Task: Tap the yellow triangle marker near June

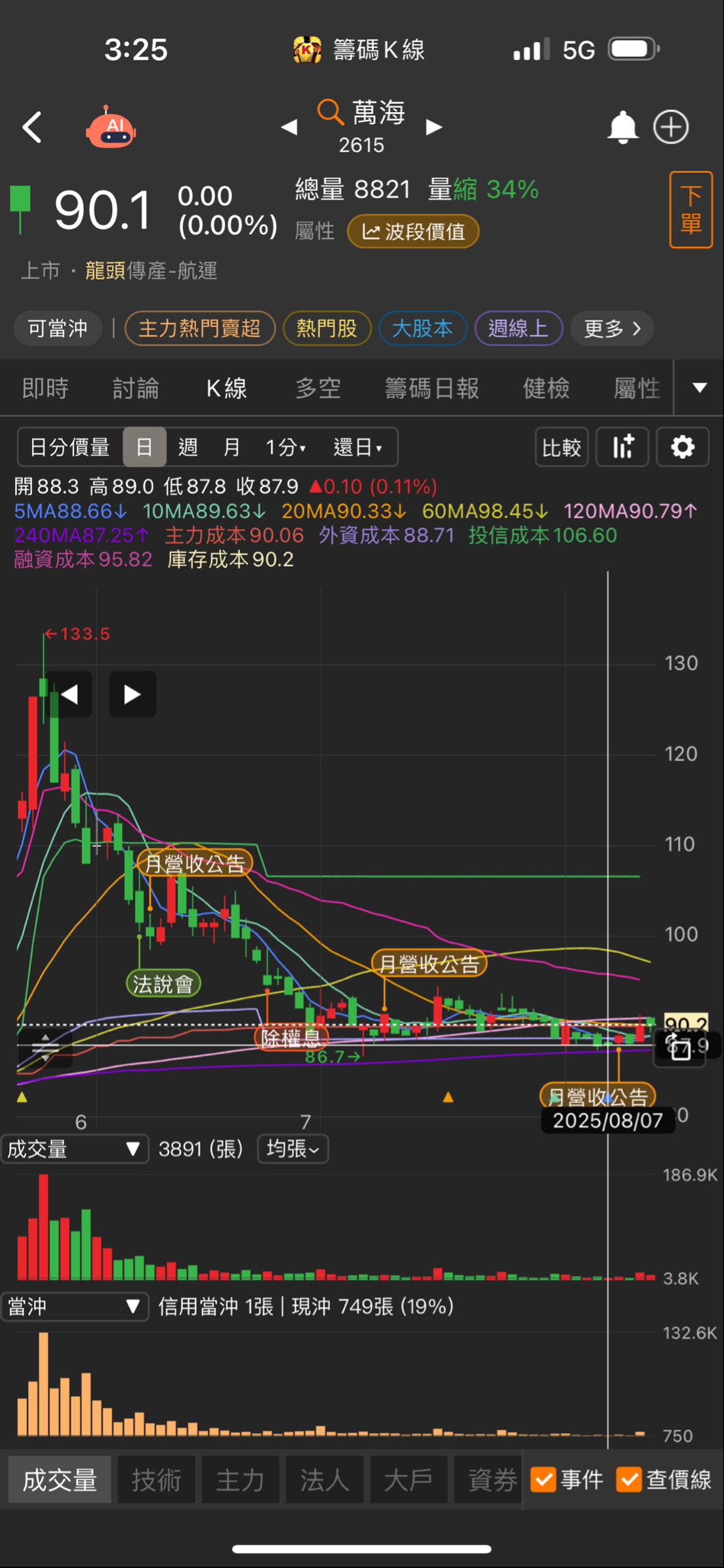Action: coord(22,1097)
